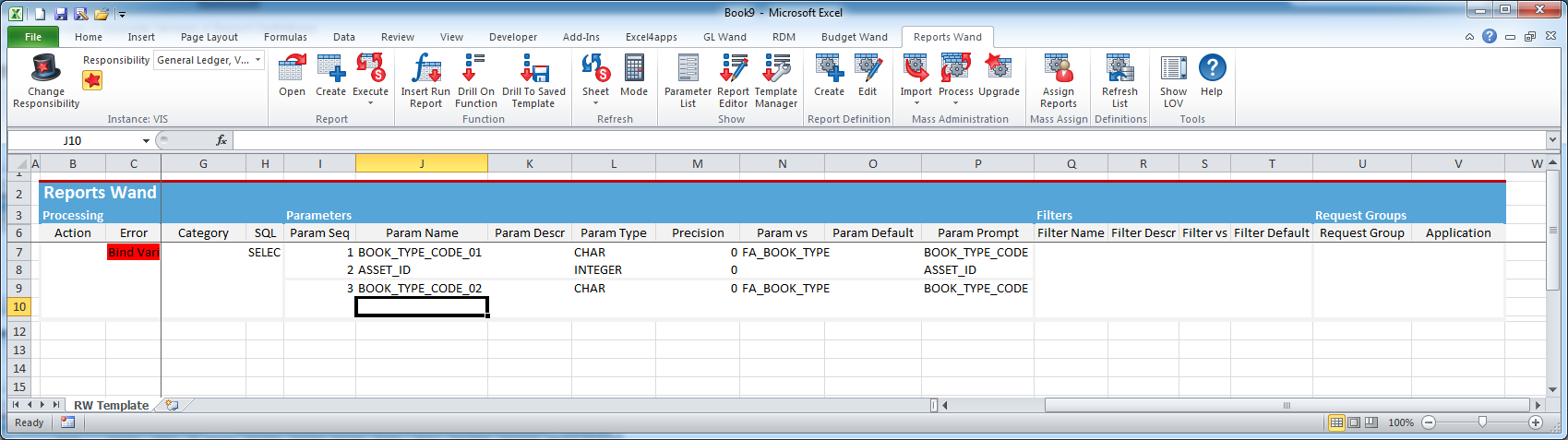Viewport: 1568px width, 440px height.
Task: Switch to Page Break Preview
Action: tap(1371, 422)
